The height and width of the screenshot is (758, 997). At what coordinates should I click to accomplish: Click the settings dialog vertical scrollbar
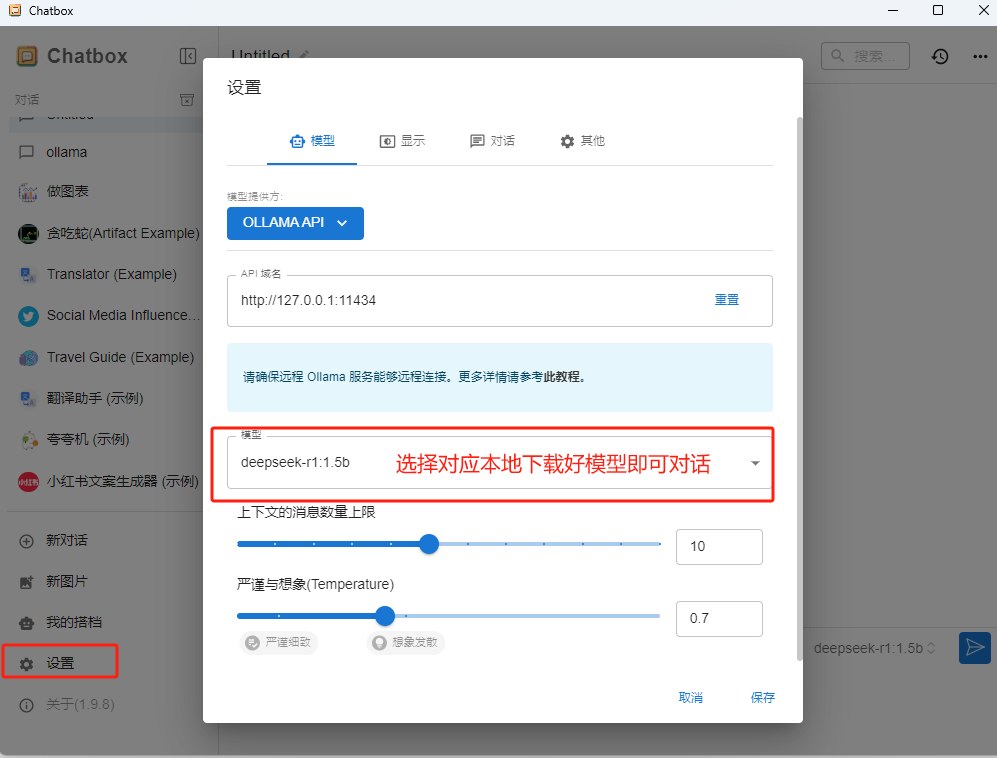[x=799, y=389]
